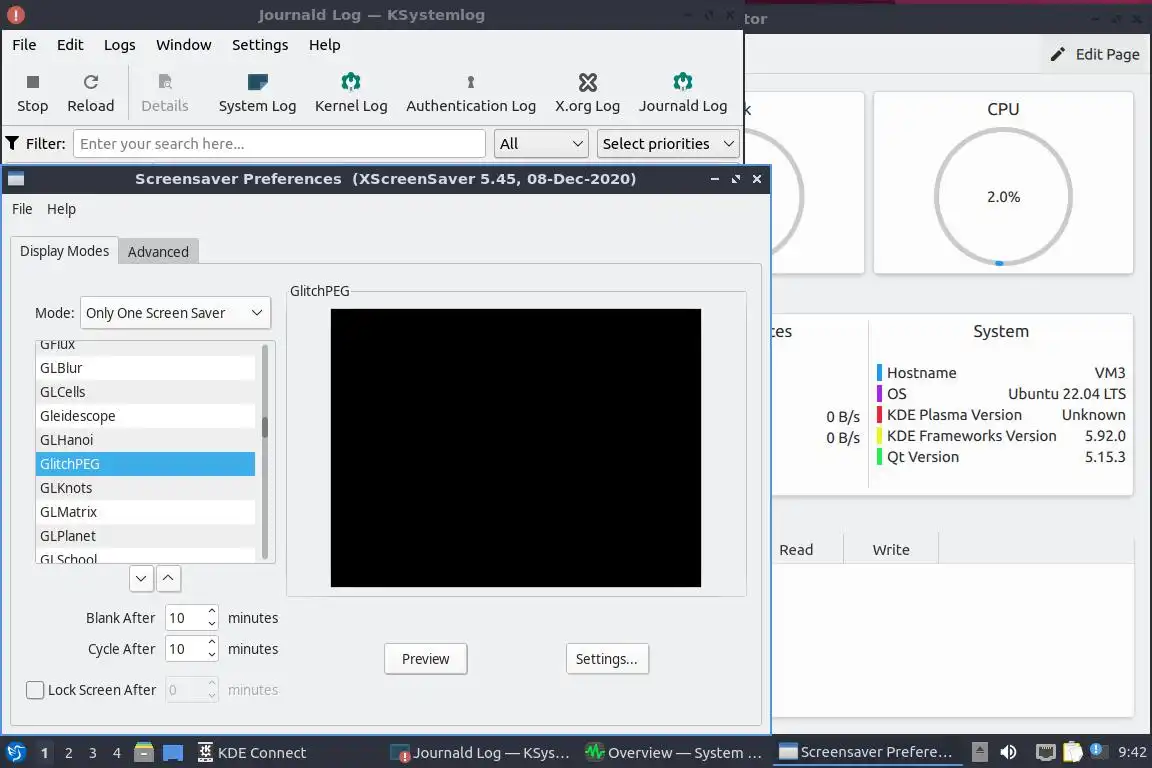Select GLCells in screensaver list
1152x768 pixels.
click(145, 392)
